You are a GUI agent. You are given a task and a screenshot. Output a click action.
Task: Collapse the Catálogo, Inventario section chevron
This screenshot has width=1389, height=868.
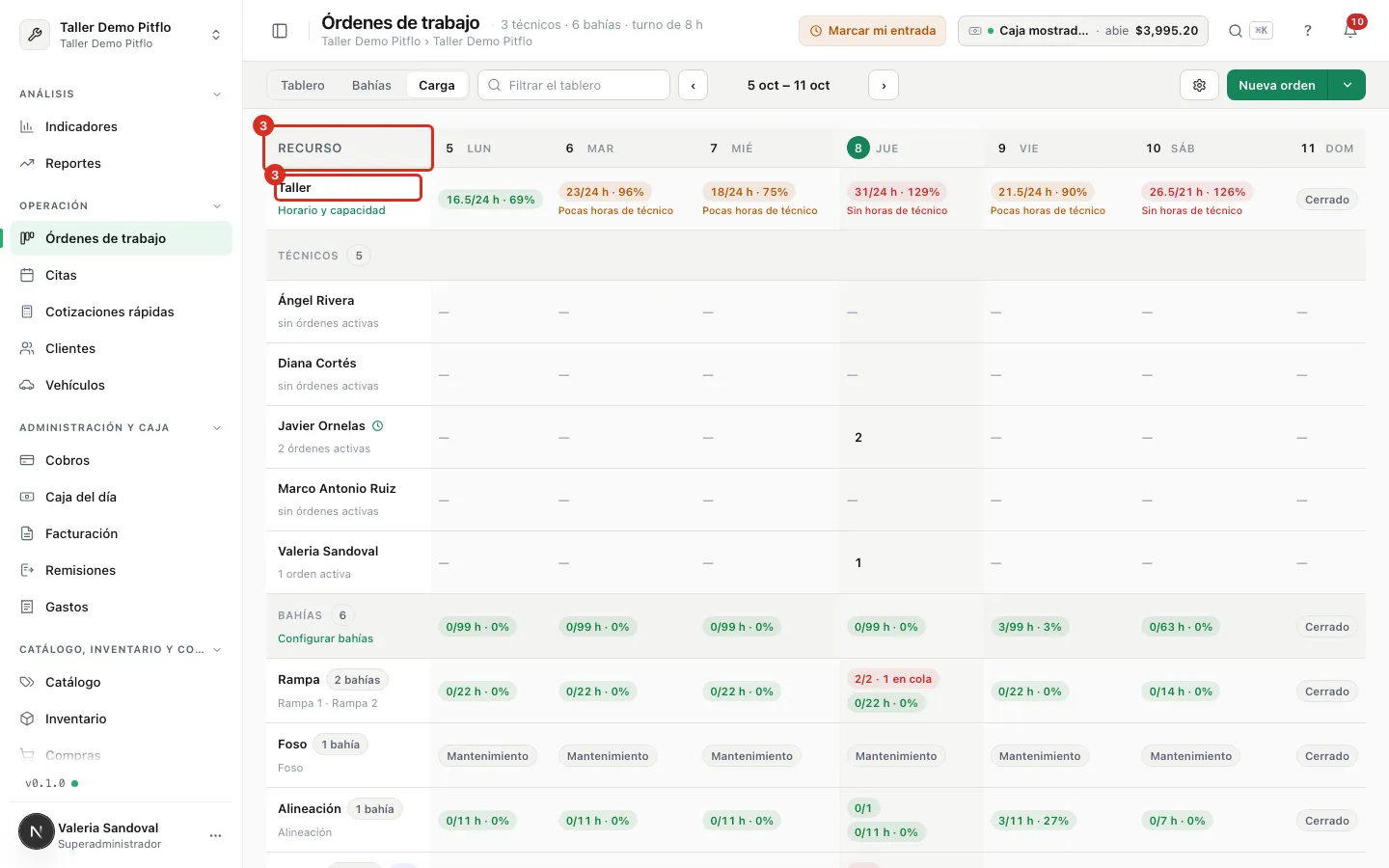coord(217,650)
